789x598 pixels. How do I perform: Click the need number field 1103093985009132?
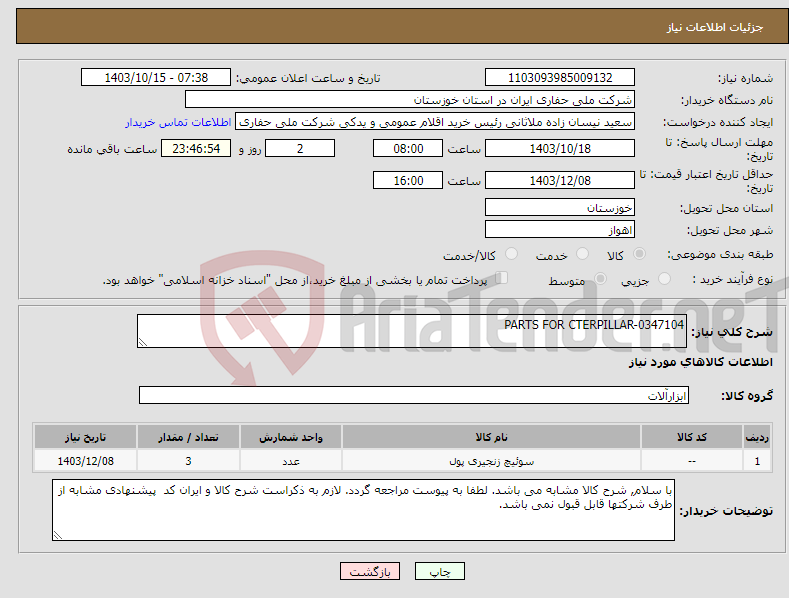click(560, 78)
